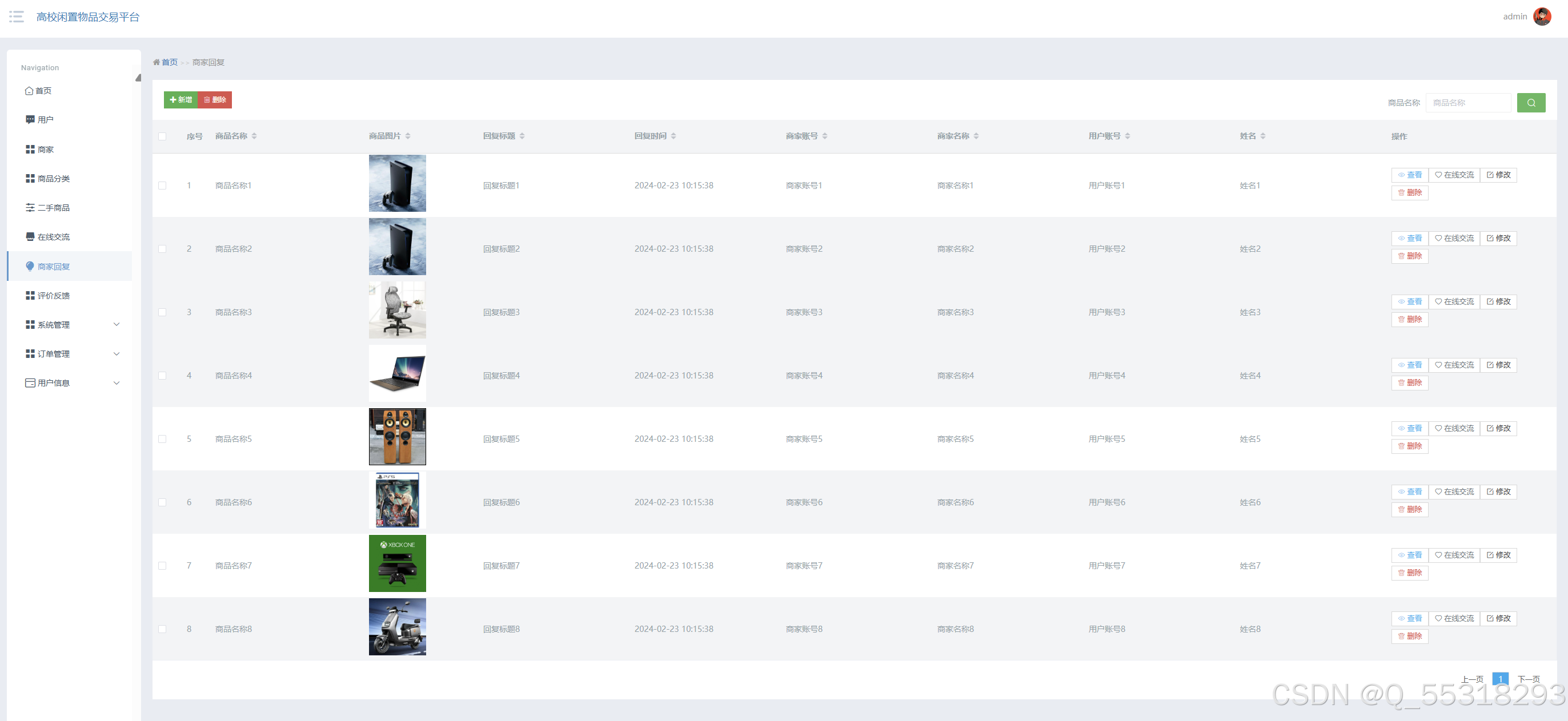
Task: Sort by 回复时间 column arrows
Action: pyautogui.click(x=673, y=136)
